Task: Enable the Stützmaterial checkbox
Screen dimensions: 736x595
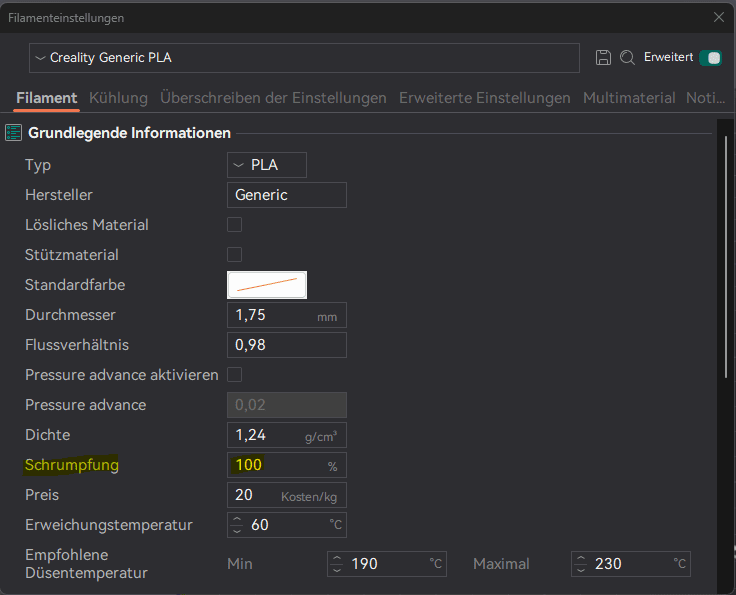Action: pyautogui.click(x=234, y=255)
